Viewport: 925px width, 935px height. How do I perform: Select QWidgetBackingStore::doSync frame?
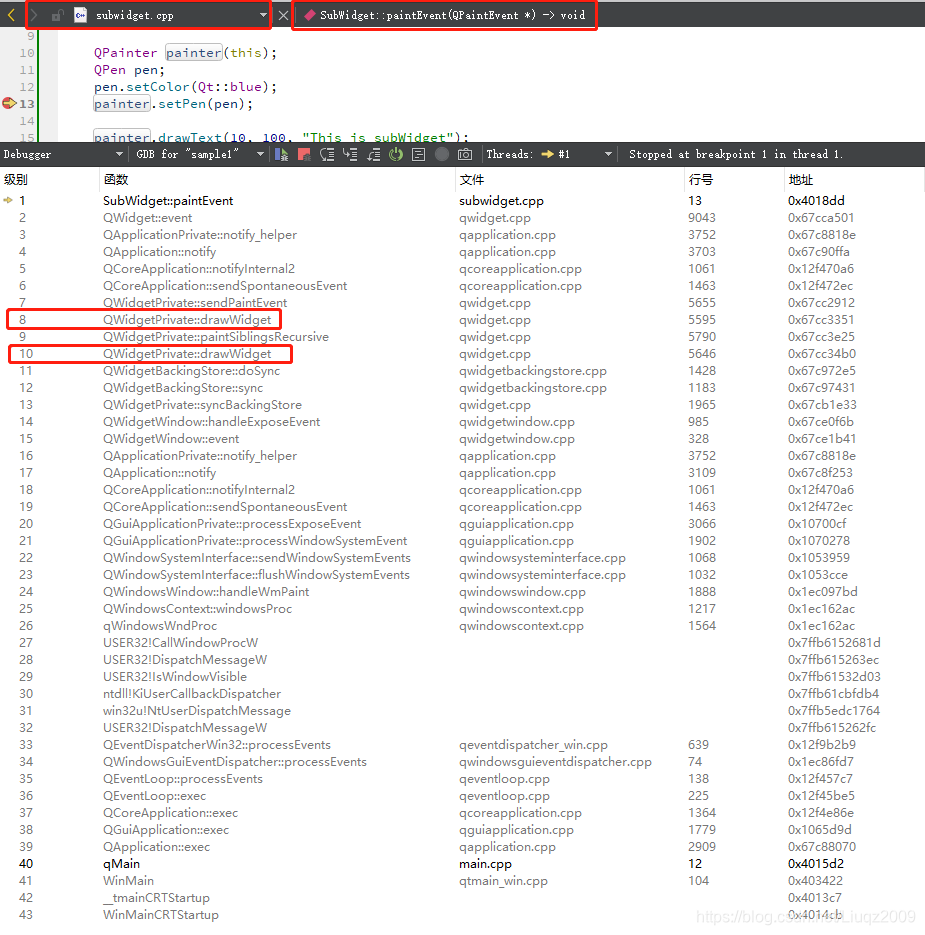coord(462,370)
